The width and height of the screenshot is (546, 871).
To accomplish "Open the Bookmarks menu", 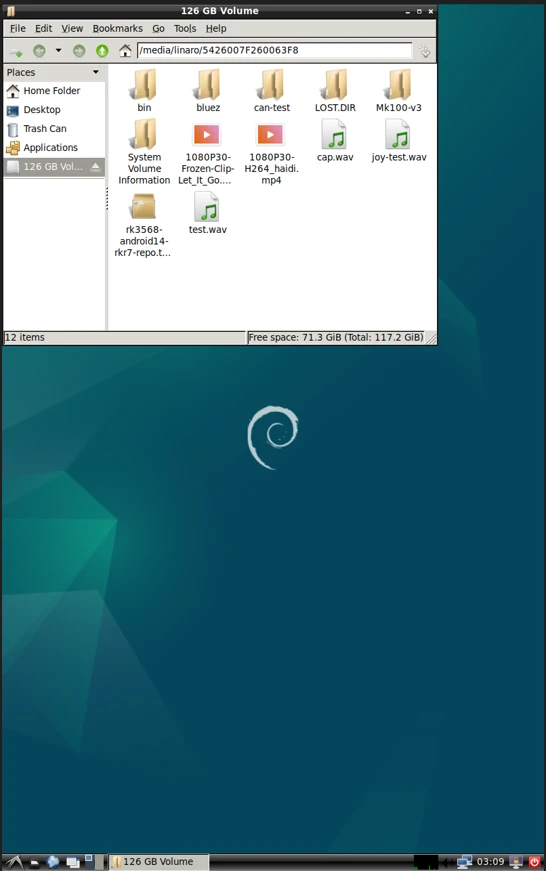I will 117,28.
